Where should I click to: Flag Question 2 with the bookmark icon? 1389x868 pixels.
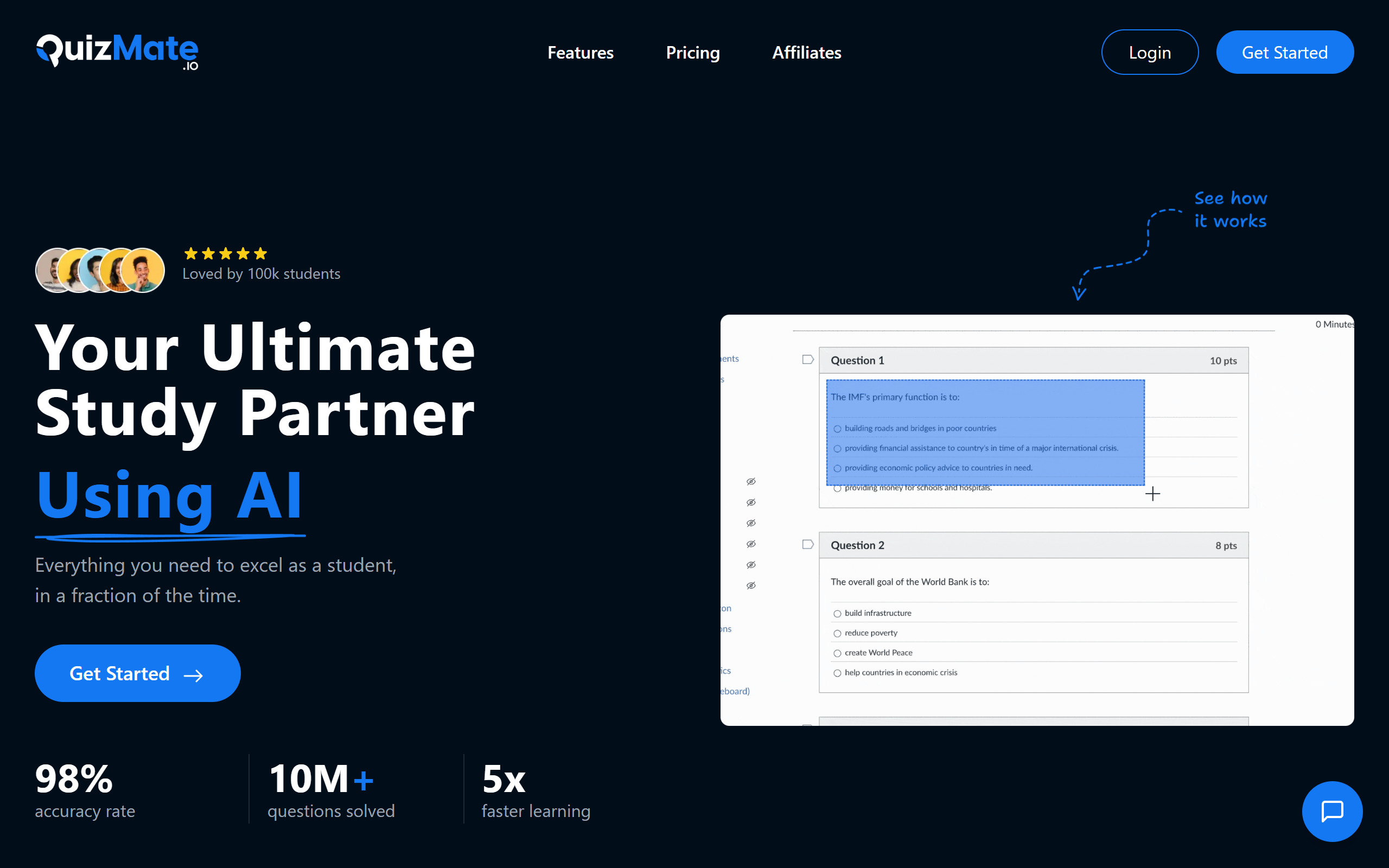[807, 544]
